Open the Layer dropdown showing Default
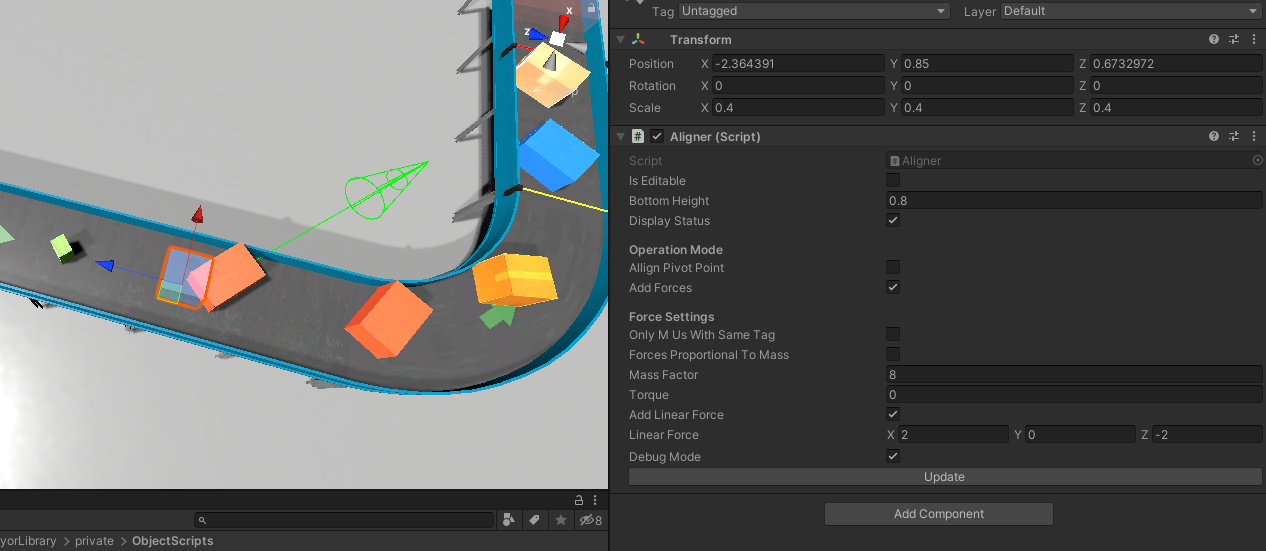Viewport: 1266px width, 551px height. (1130, 11)
